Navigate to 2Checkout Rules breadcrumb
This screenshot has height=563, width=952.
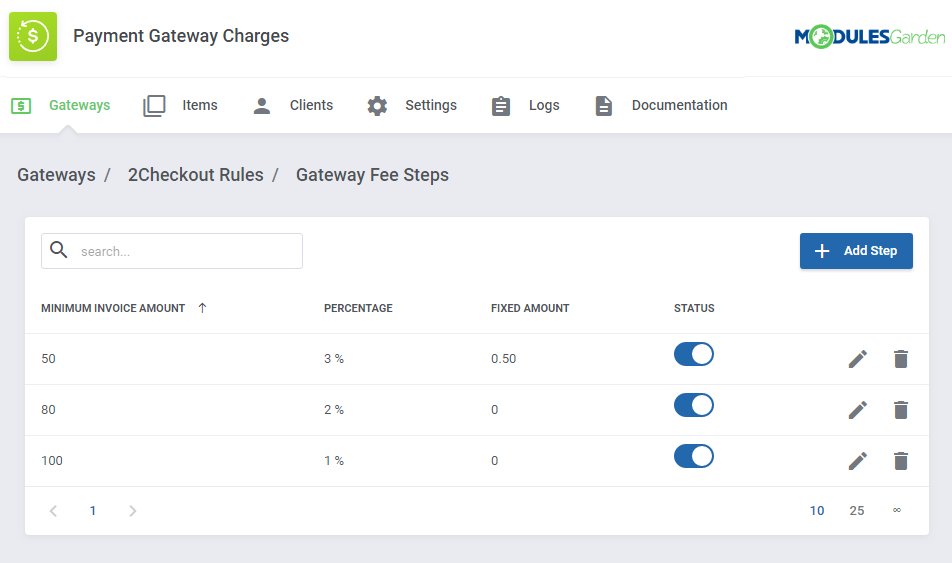[x=196, y=175]
